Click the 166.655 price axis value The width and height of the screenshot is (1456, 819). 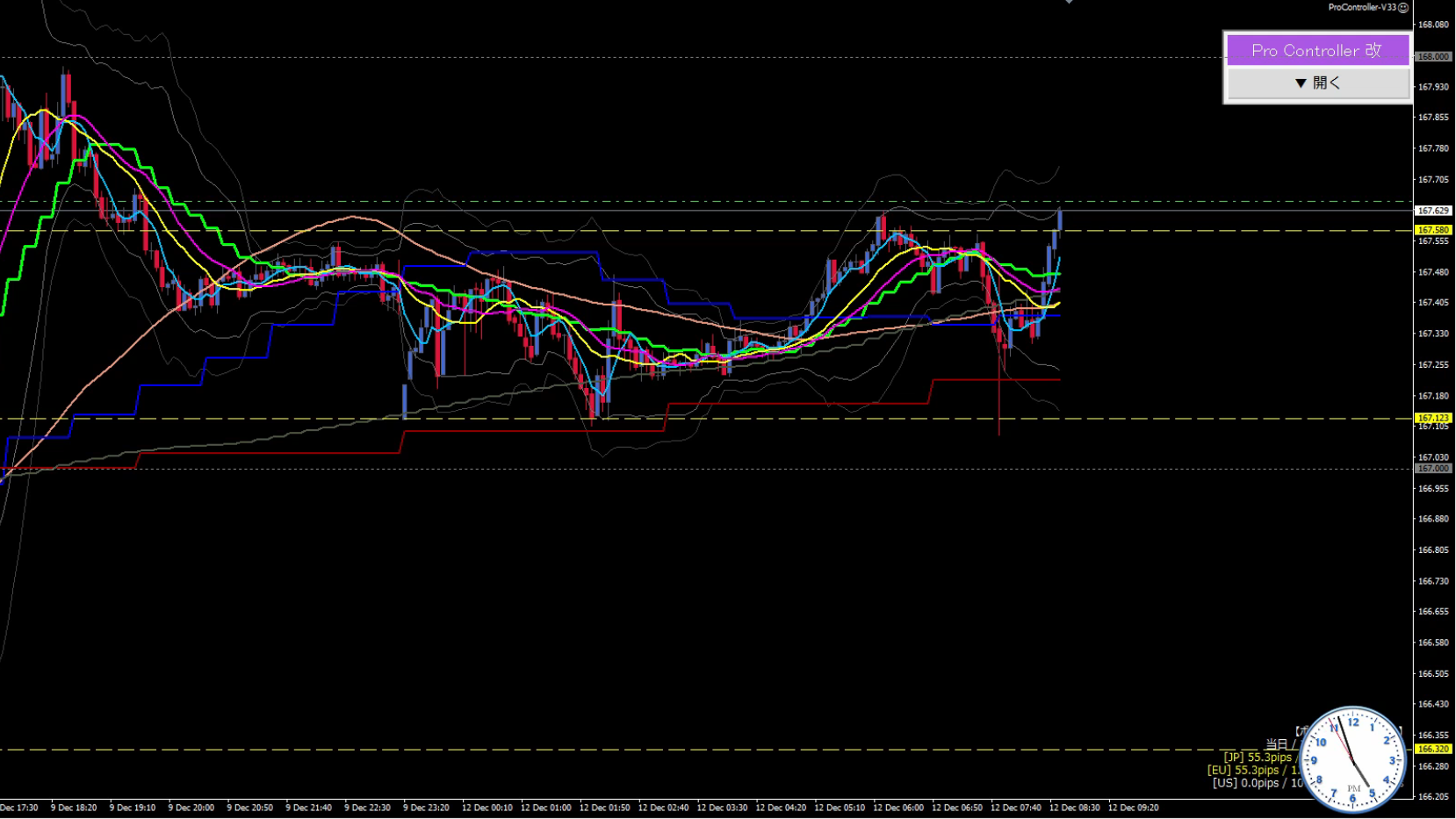point(1433,612)
